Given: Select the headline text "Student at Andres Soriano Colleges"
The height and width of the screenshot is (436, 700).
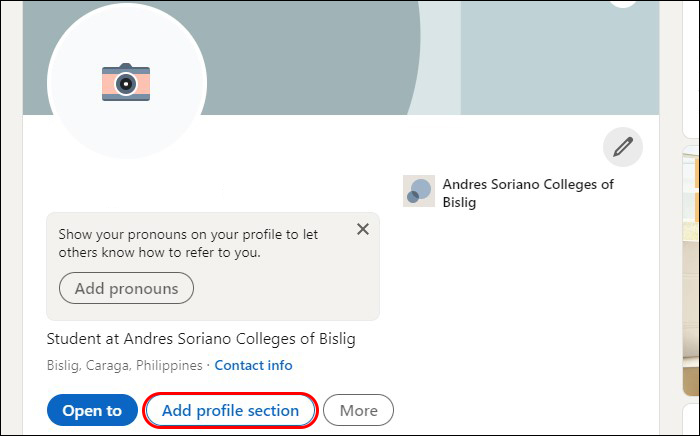Looking at the screenshot, I should click(x=201, y=338).
